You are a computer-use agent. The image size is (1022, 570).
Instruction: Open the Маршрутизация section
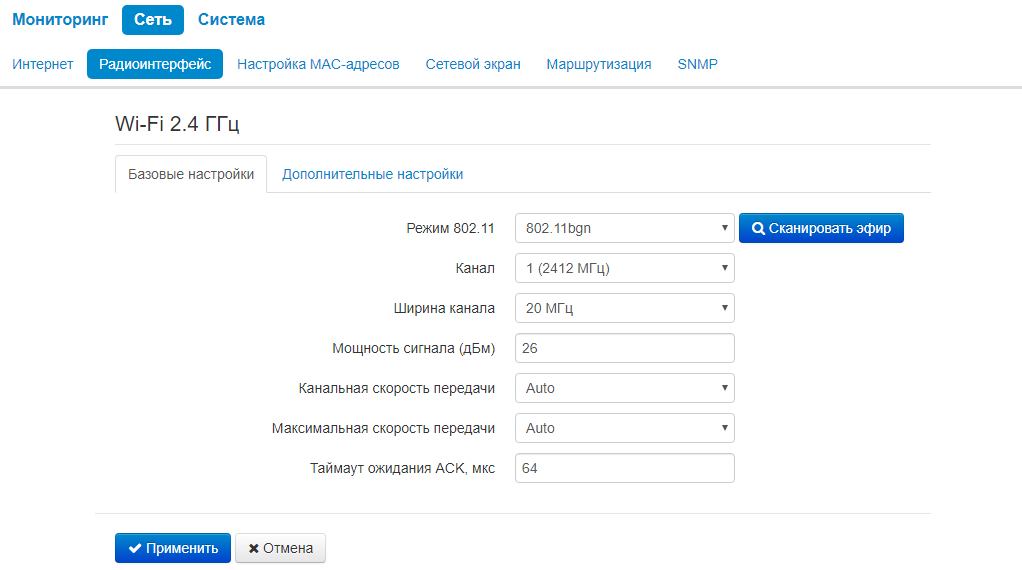click(x=598, y=64)
